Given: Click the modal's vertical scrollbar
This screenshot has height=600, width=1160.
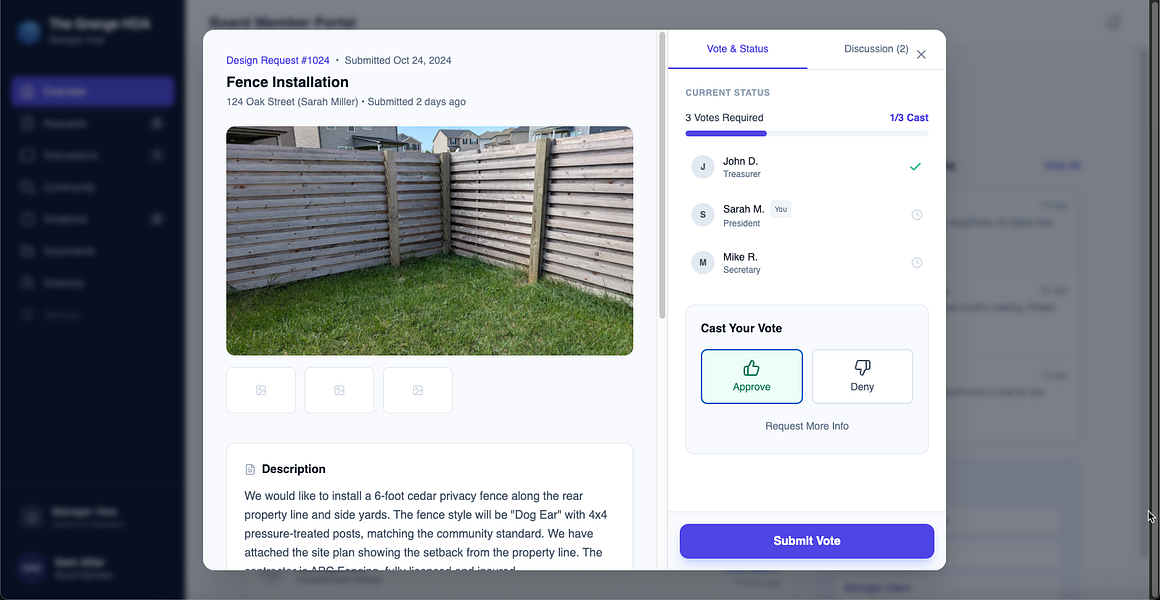Looking at the screenshot, I should pyautogui.click(x=662, y=176).
